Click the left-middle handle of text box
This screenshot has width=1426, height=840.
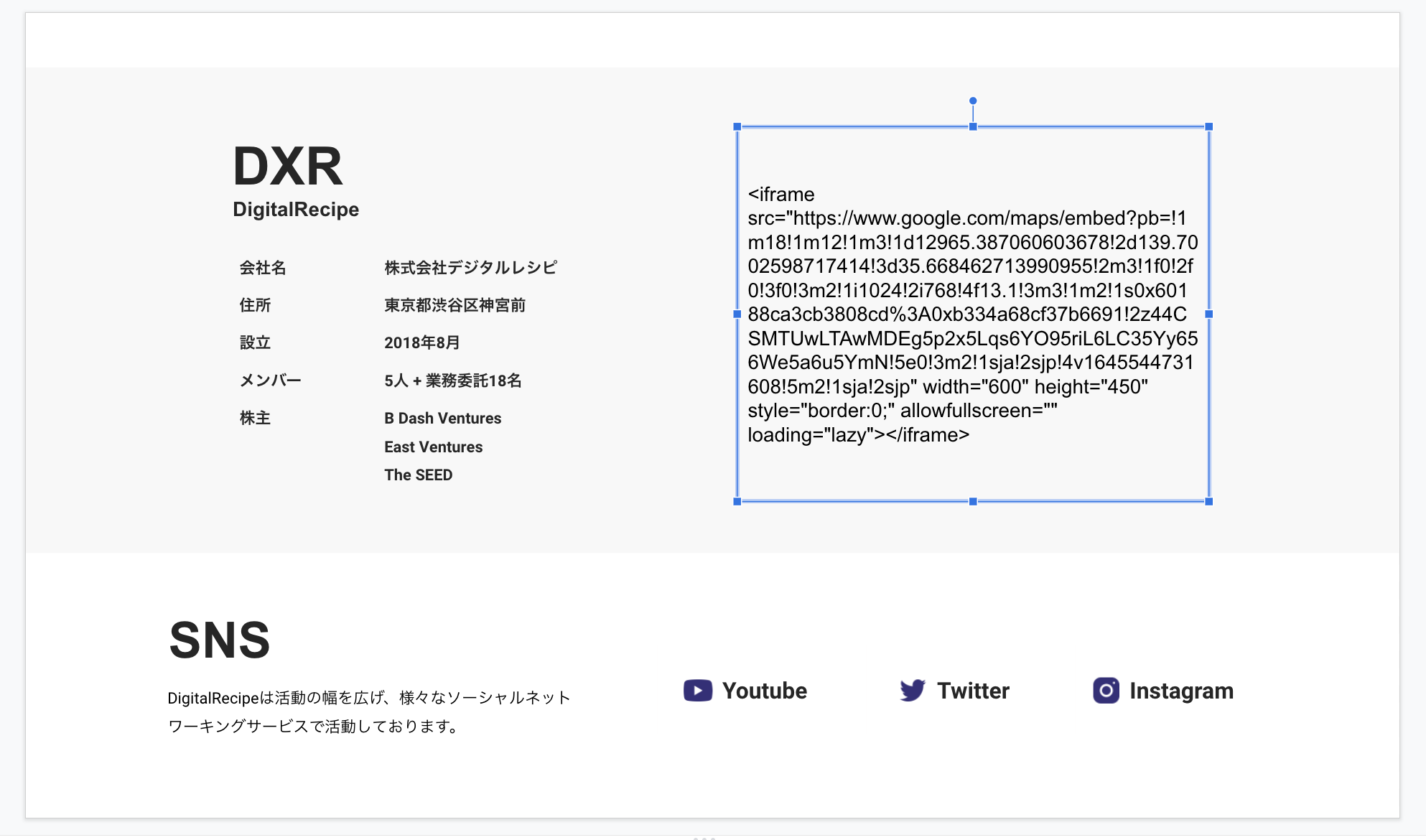pos(737,314)
